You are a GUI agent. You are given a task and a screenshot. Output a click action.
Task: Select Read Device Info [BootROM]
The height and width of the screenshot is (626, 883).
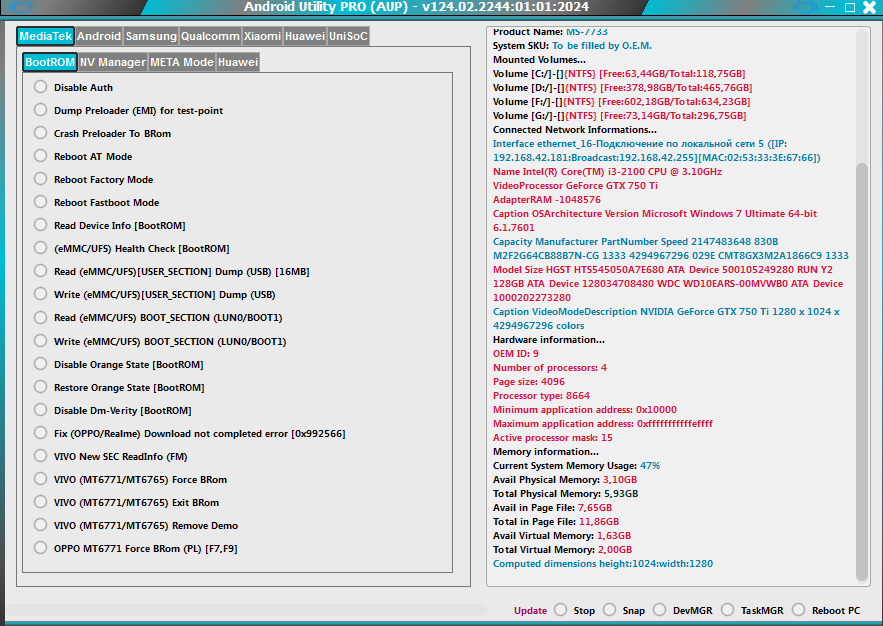pyautogui.click(x=41, y=226)
